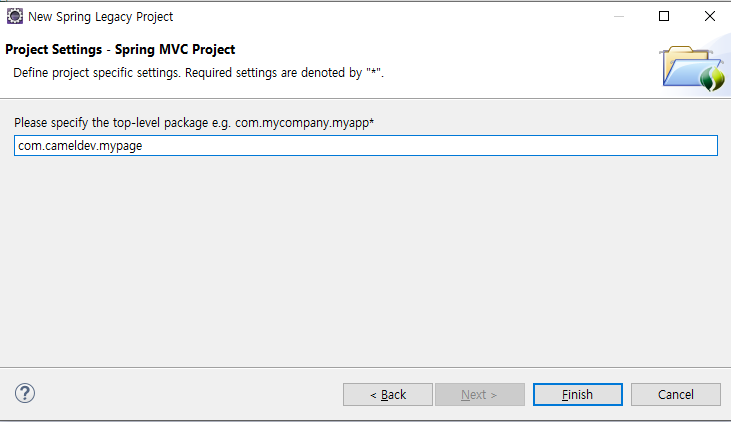Cancel the New Spring Legacy Project wizard
731x422 pixels.
(676, 394)
